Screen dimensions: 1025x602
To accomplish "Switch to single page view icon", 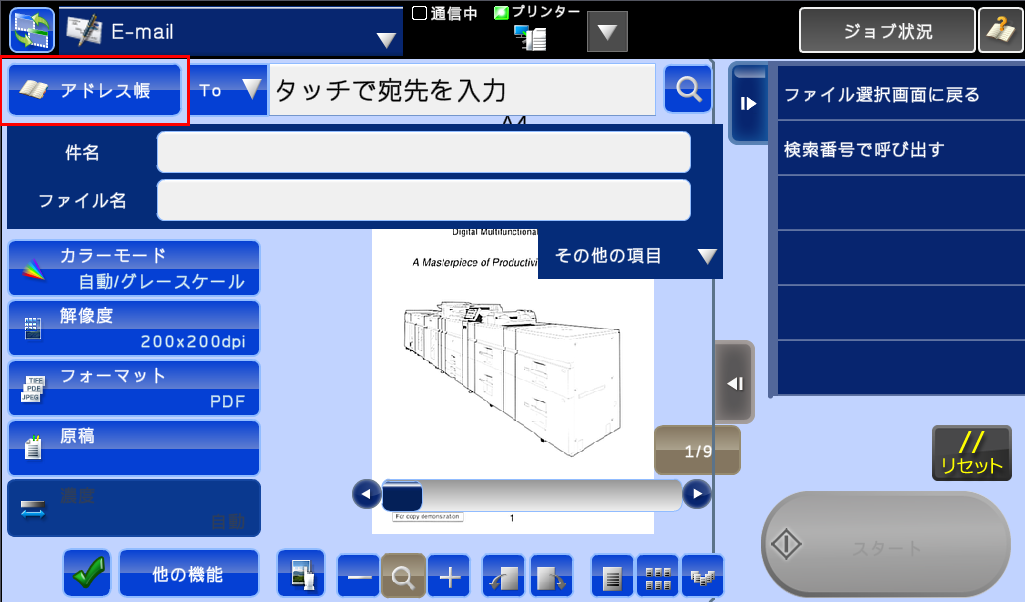I will (x=612, y=576).
